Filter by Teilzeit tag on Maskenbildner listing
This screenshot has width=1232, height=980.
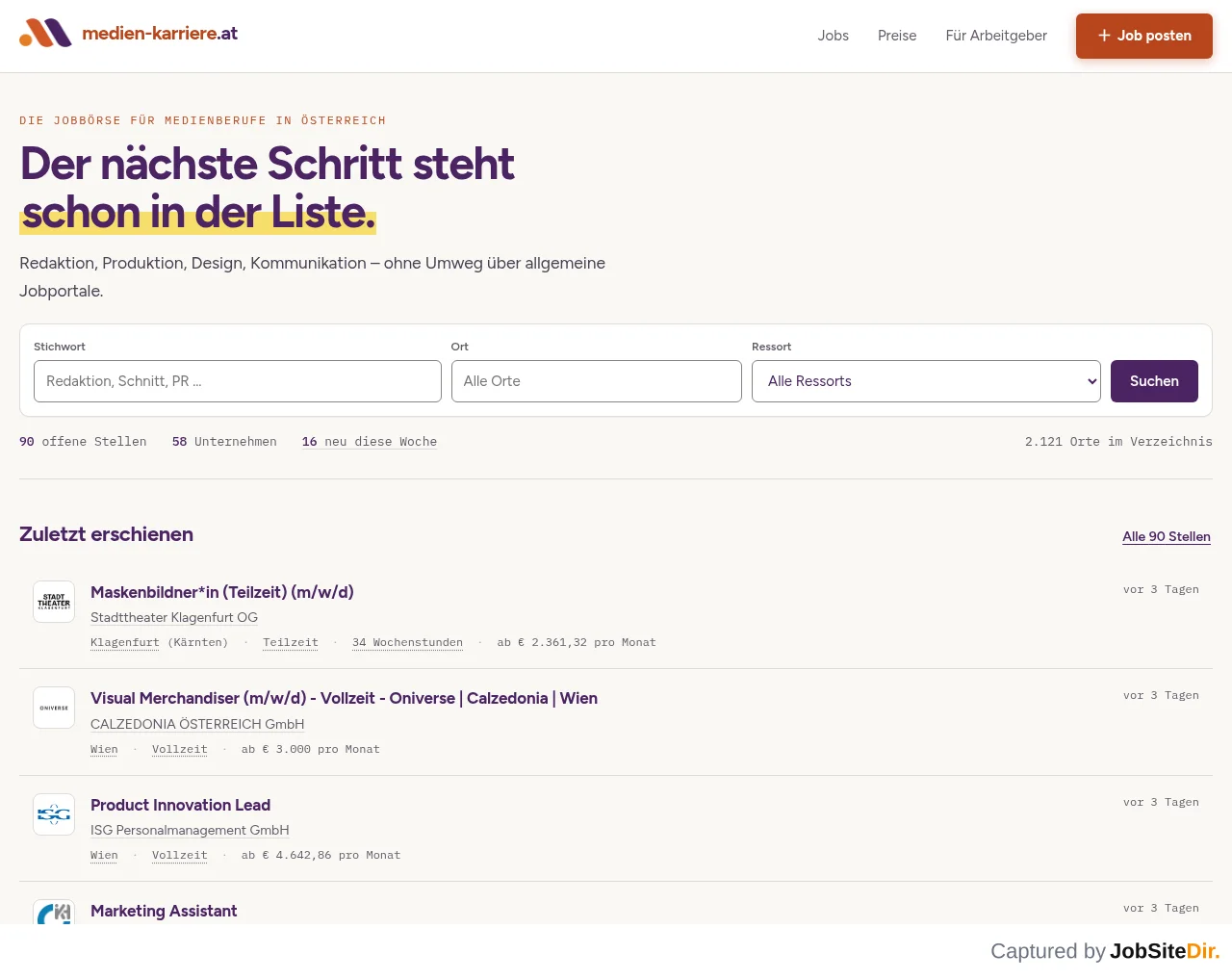tap(291, 643)
